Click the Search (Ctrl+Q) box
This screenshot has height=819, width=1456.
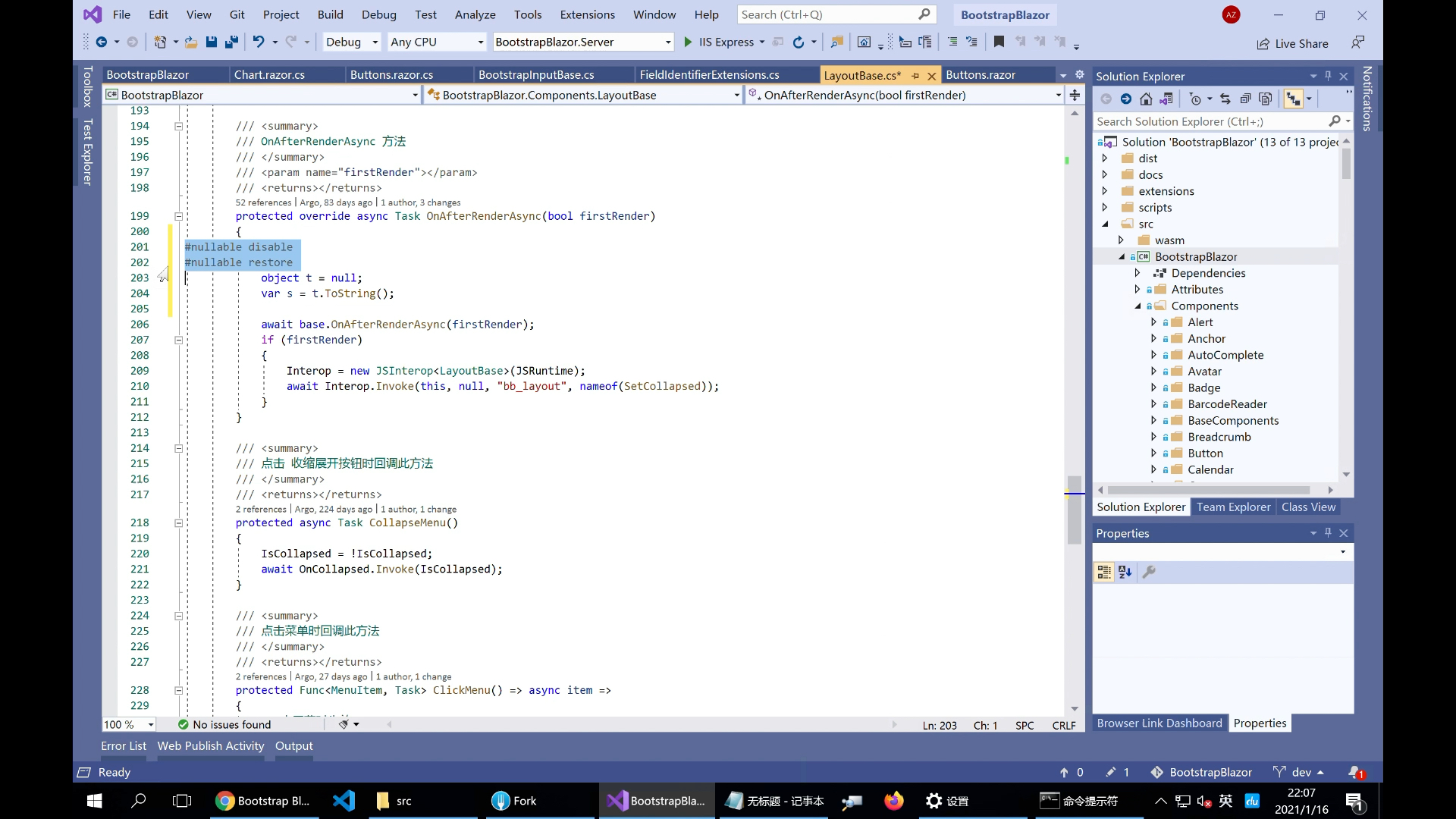pos(836,14)
